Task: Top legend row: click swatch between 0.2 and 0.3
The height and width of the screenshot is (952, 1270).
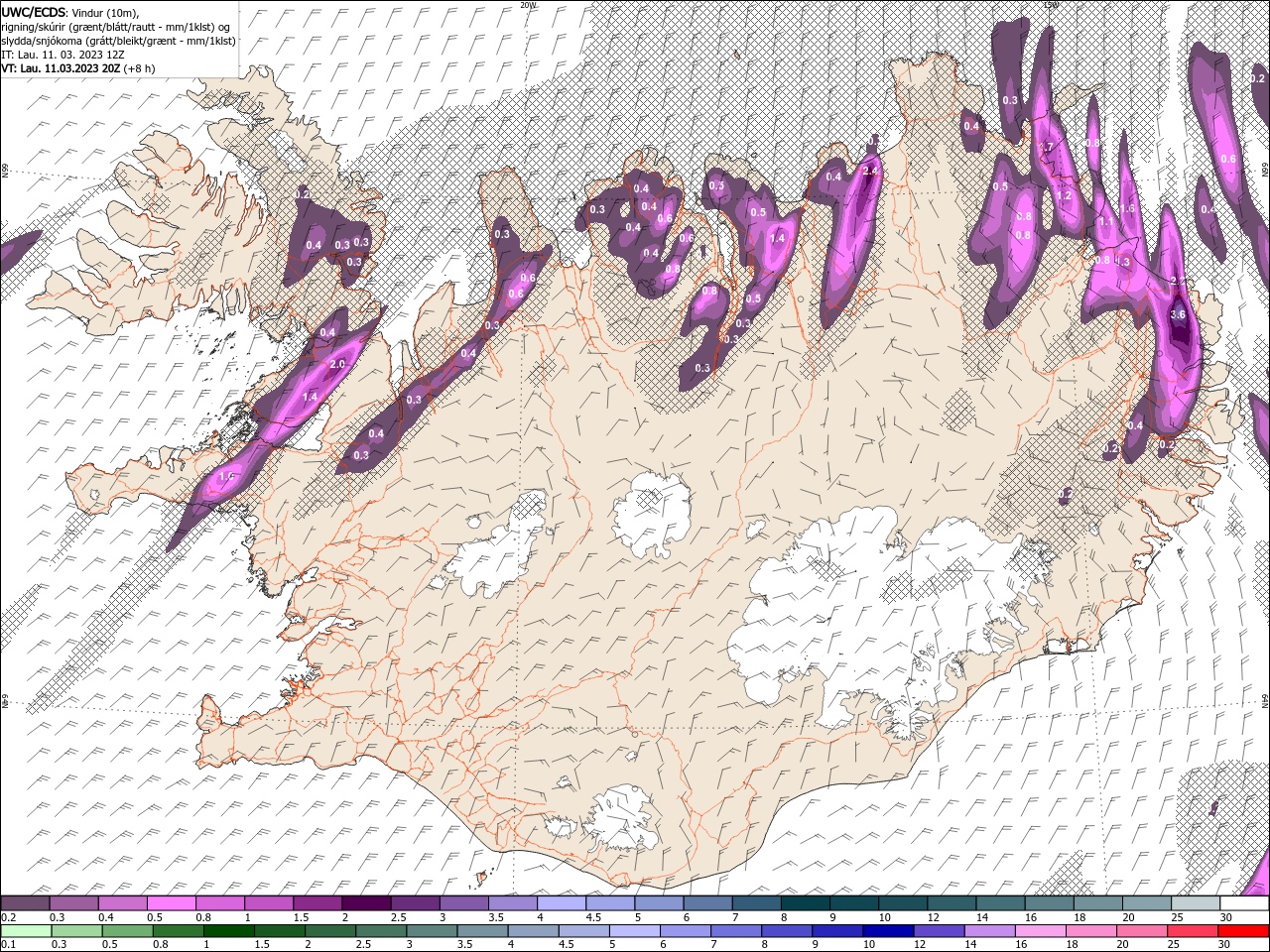Action: tap(25, 902)
